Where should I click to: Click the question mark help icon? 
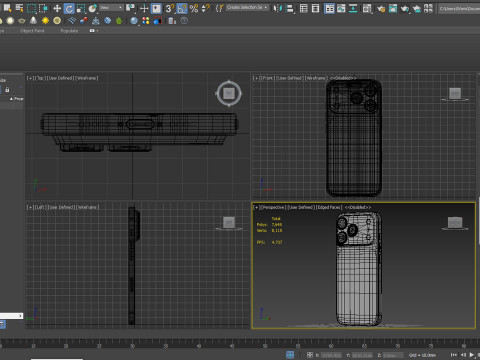tap(184, 21)
